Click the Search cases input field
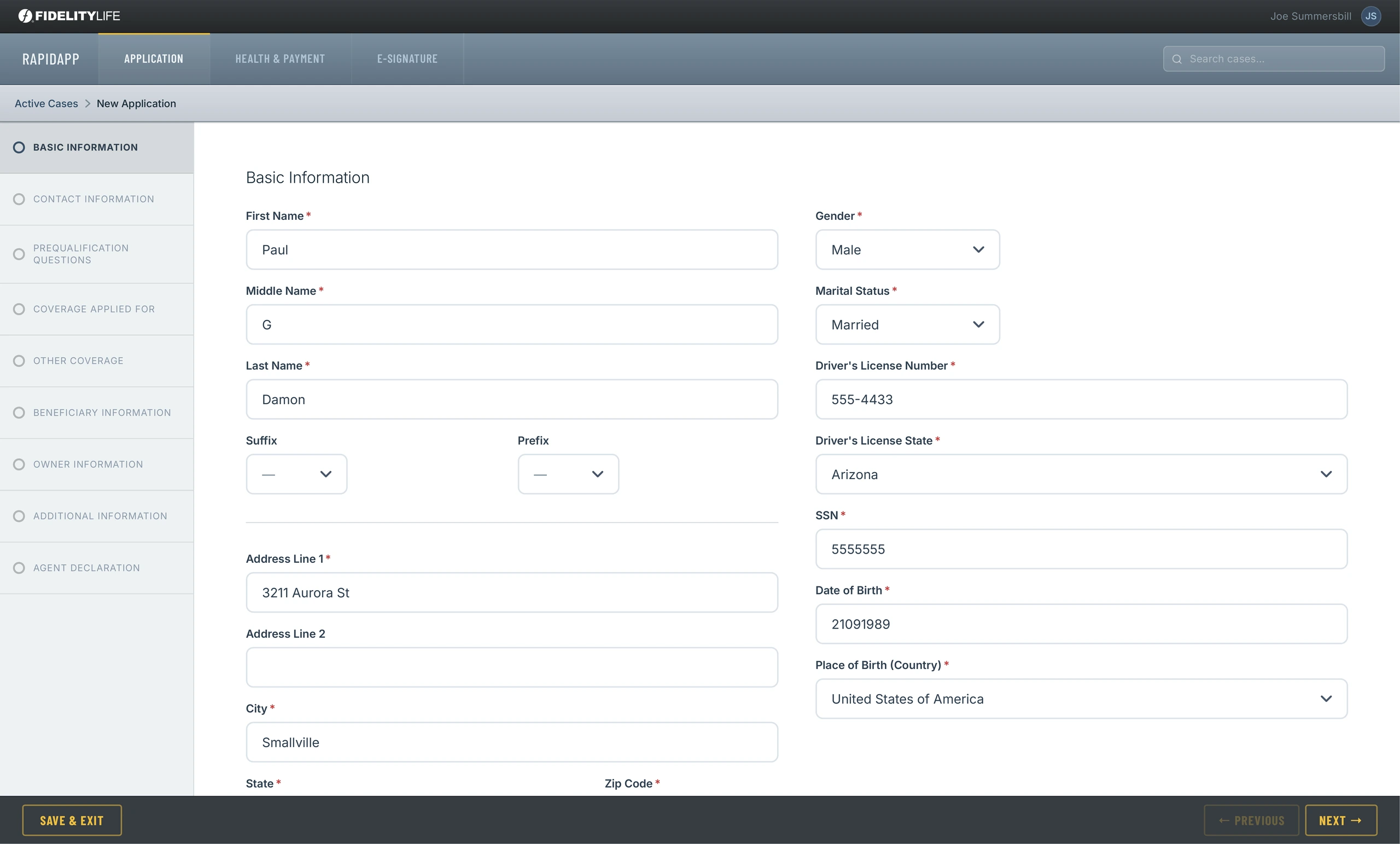This screenshot has height=844, width=1400. coord(1274,59)
